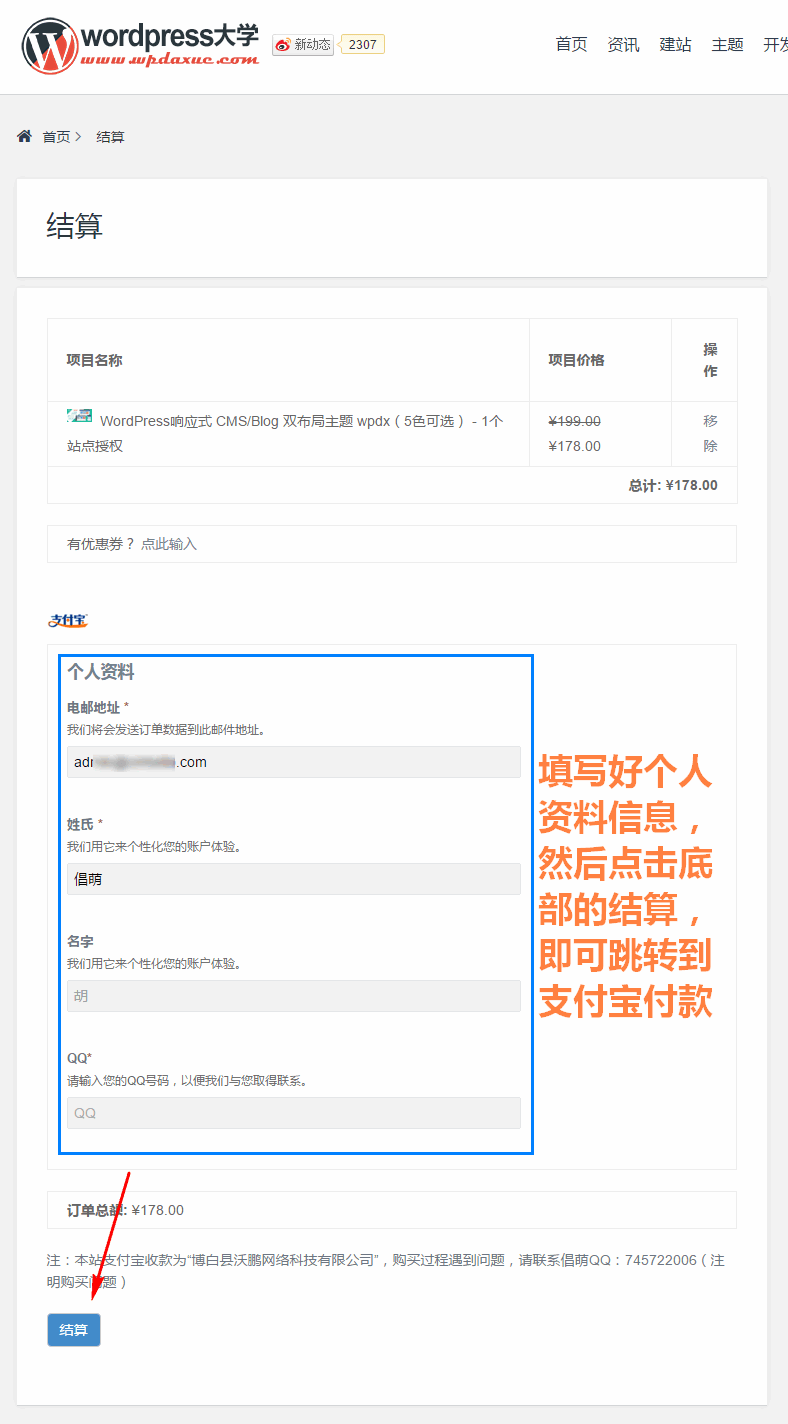Click the 2307 follower count badge
This screenshot has height=1424, width=788.
point(363,44)
